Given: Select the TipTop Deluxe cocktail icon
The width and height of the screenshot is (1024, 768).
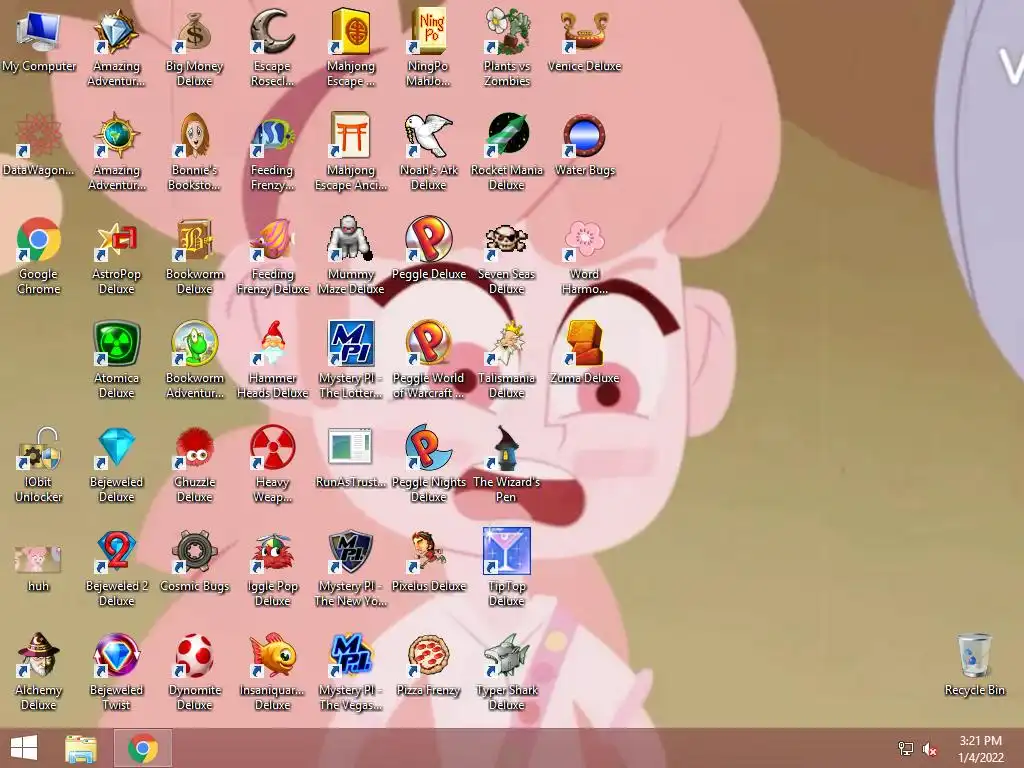Looking at the screenshot, I should pyautogui.click(x=507, y=551).
